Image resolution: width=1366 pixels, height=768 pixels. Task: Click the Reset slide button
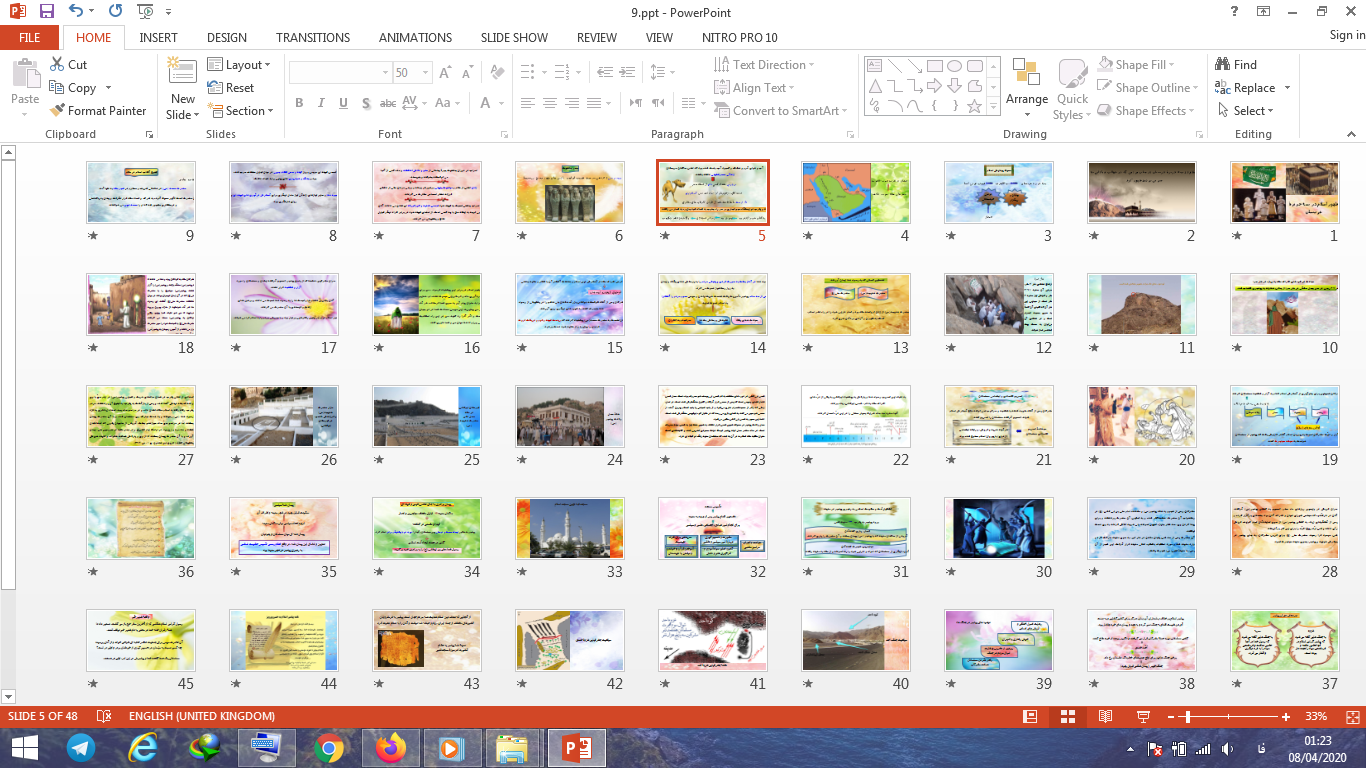(231, 88)
